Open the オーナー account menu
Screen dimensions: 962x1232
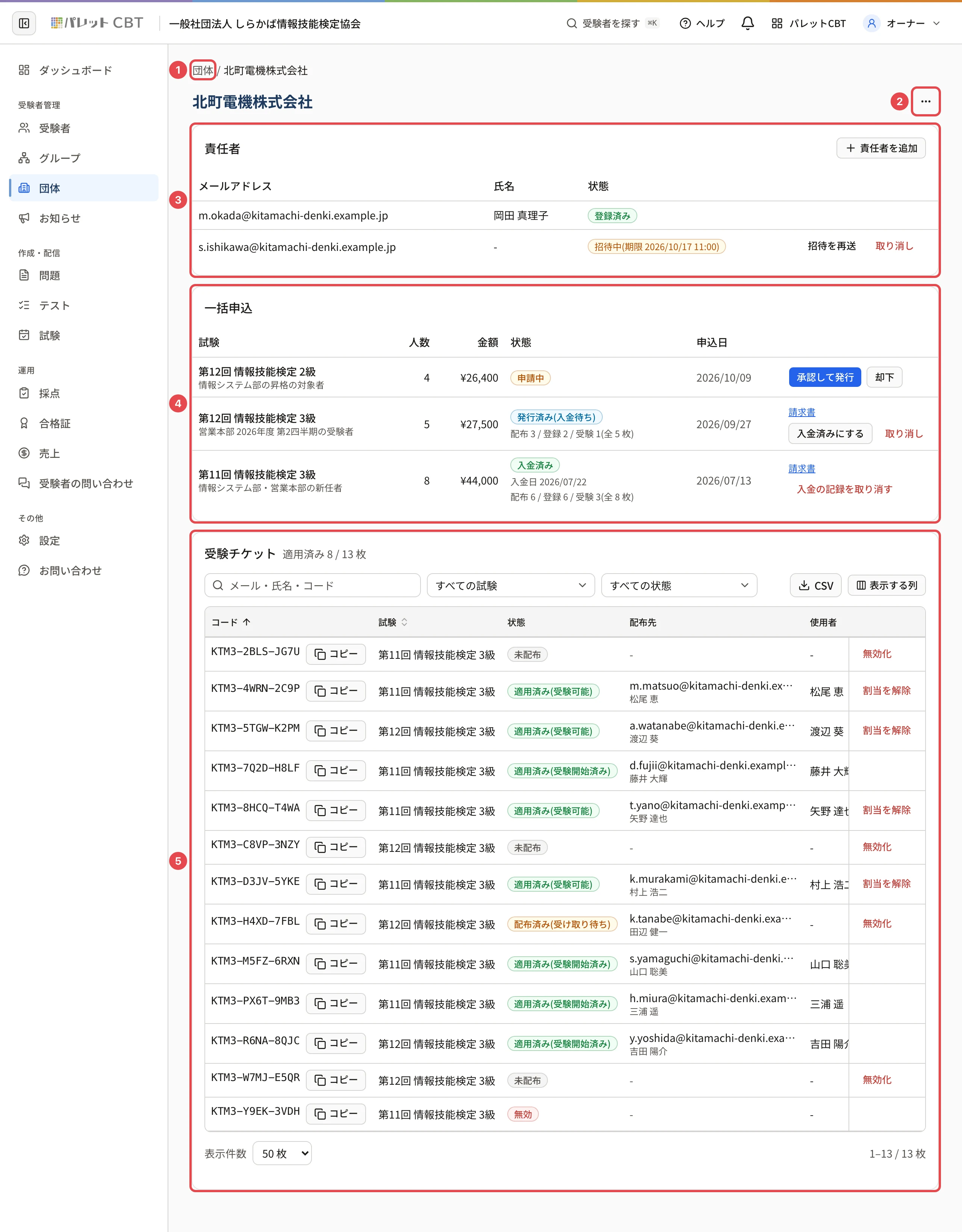[901, 23]
